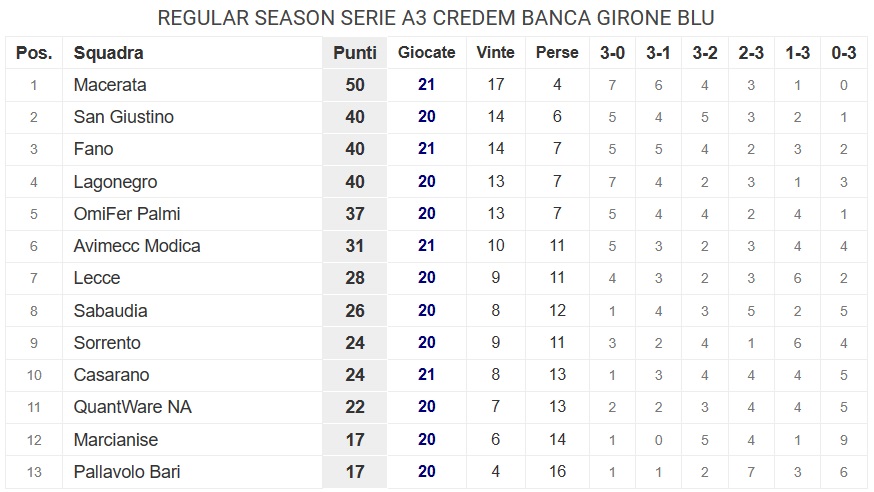This screenshot has height=492, width=874.
Task: Click the 3-0 column header
Action: point(612,53)
